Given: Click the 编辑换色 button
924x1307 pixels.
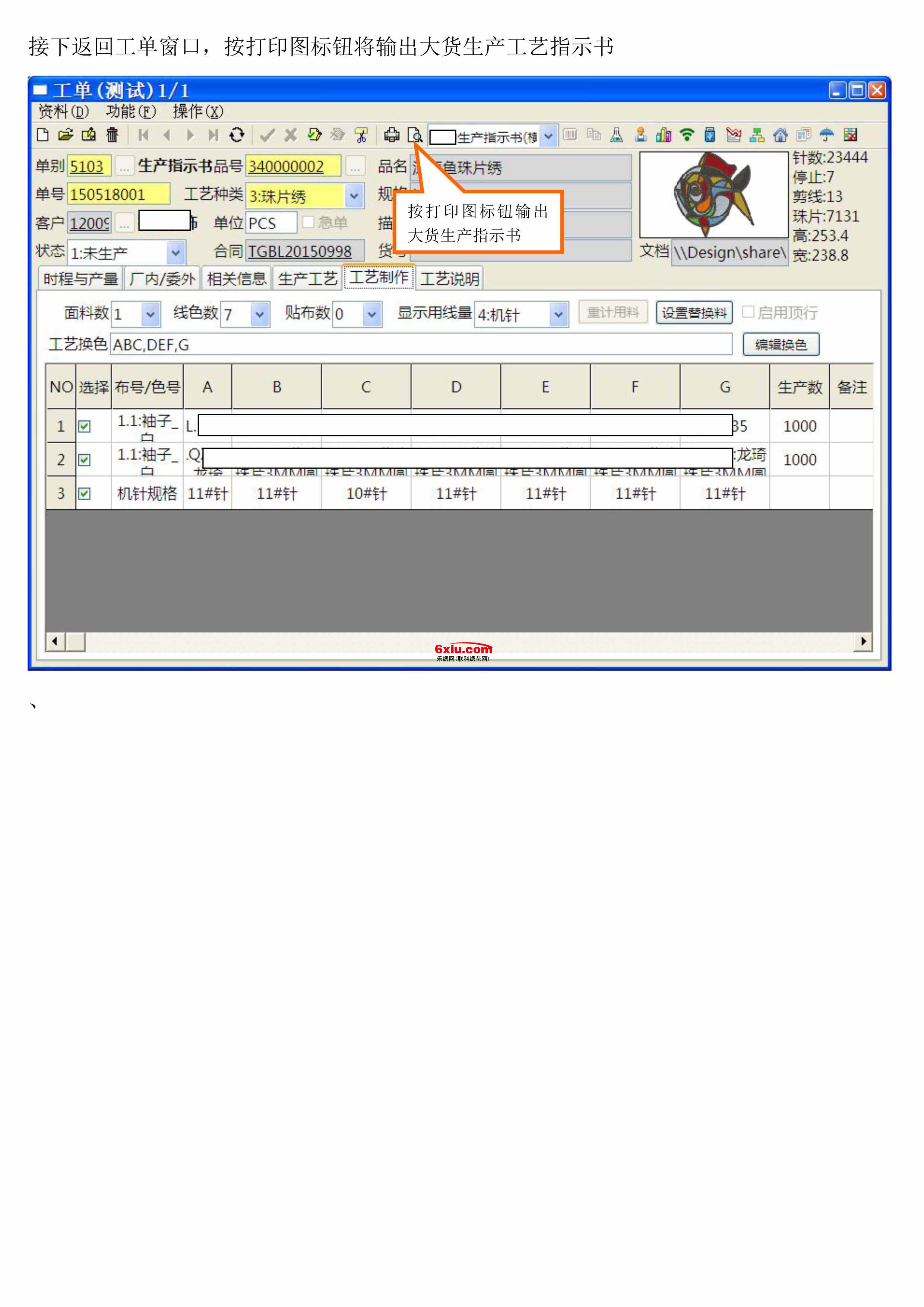Looking at the screenshot, I should coord(781,344).
